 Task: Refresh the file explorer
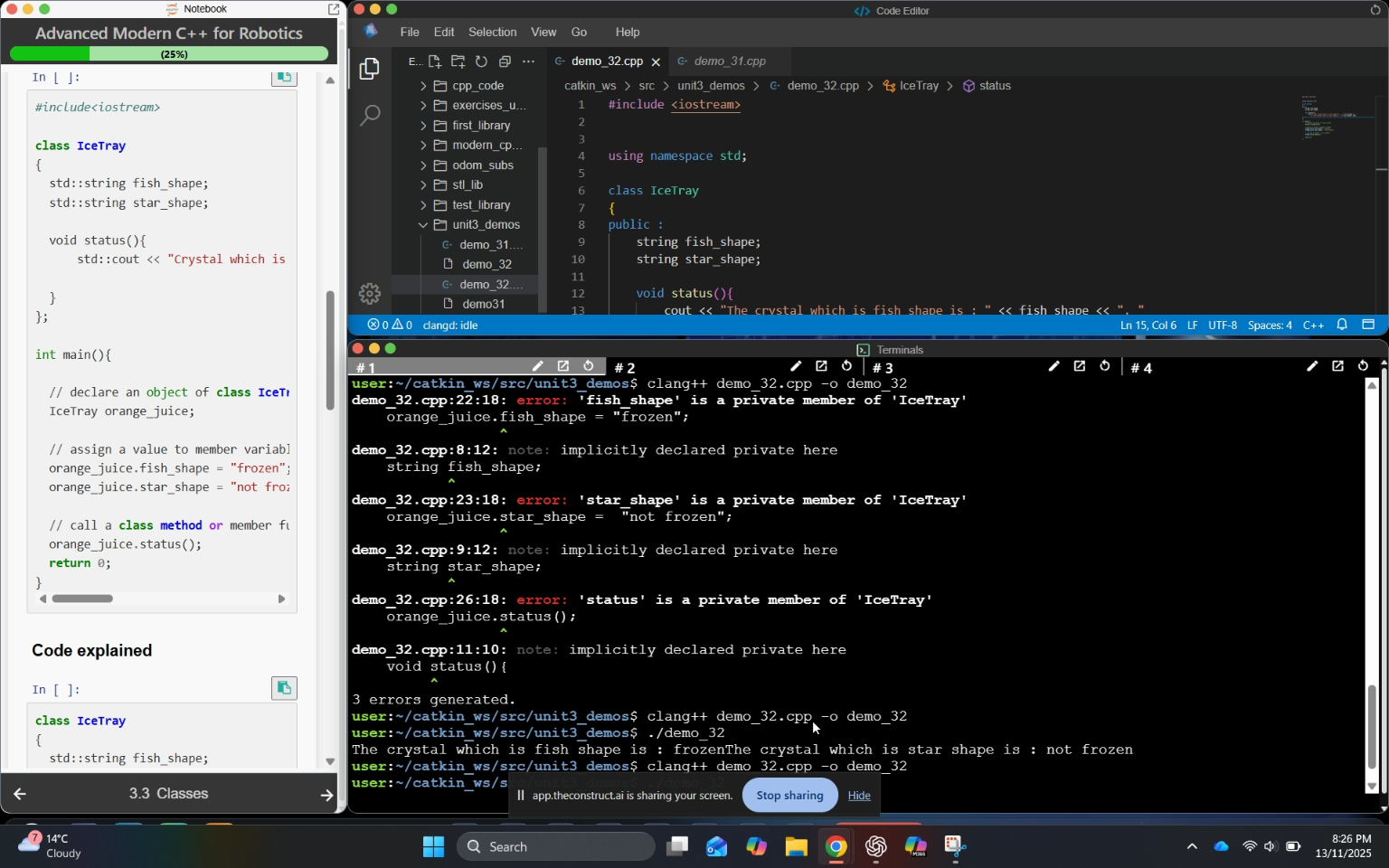[482, 61]
